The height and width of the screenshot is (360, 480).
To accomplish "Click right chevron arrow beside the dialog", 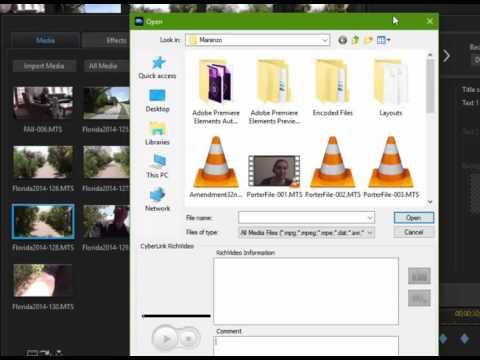I will point(446,56).
